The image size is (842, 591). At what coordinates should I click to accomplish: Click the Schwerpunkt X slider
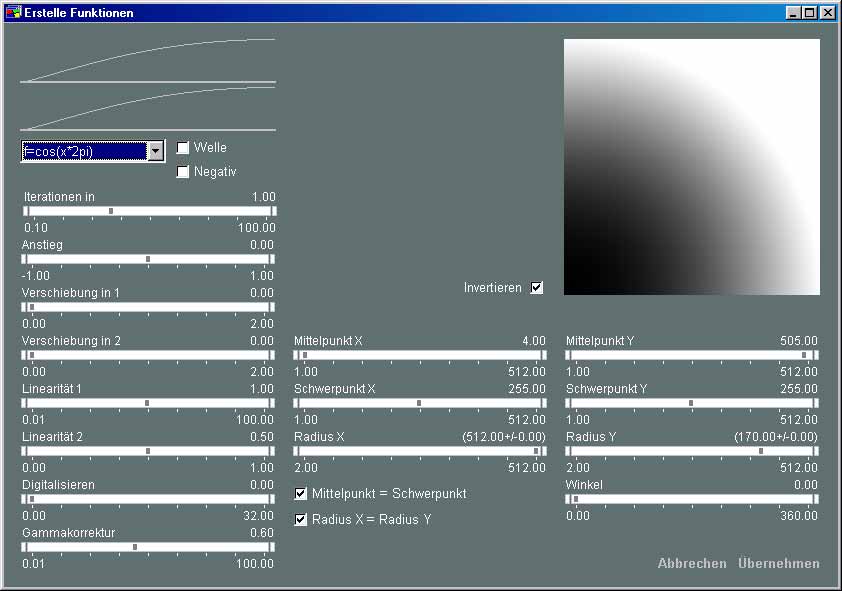pos(420,403)
